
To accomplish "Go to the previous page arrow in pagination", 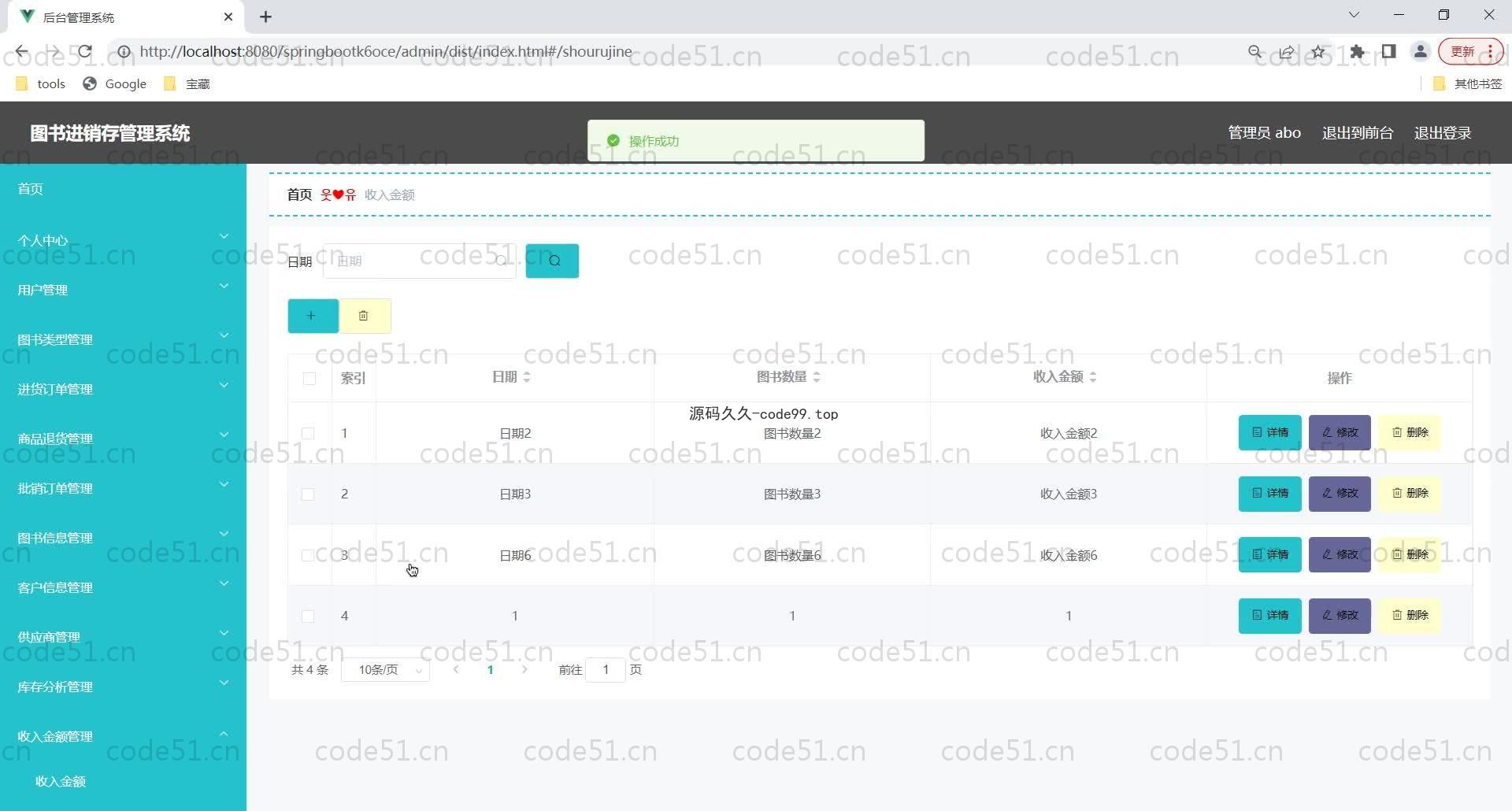I will 456,669.
